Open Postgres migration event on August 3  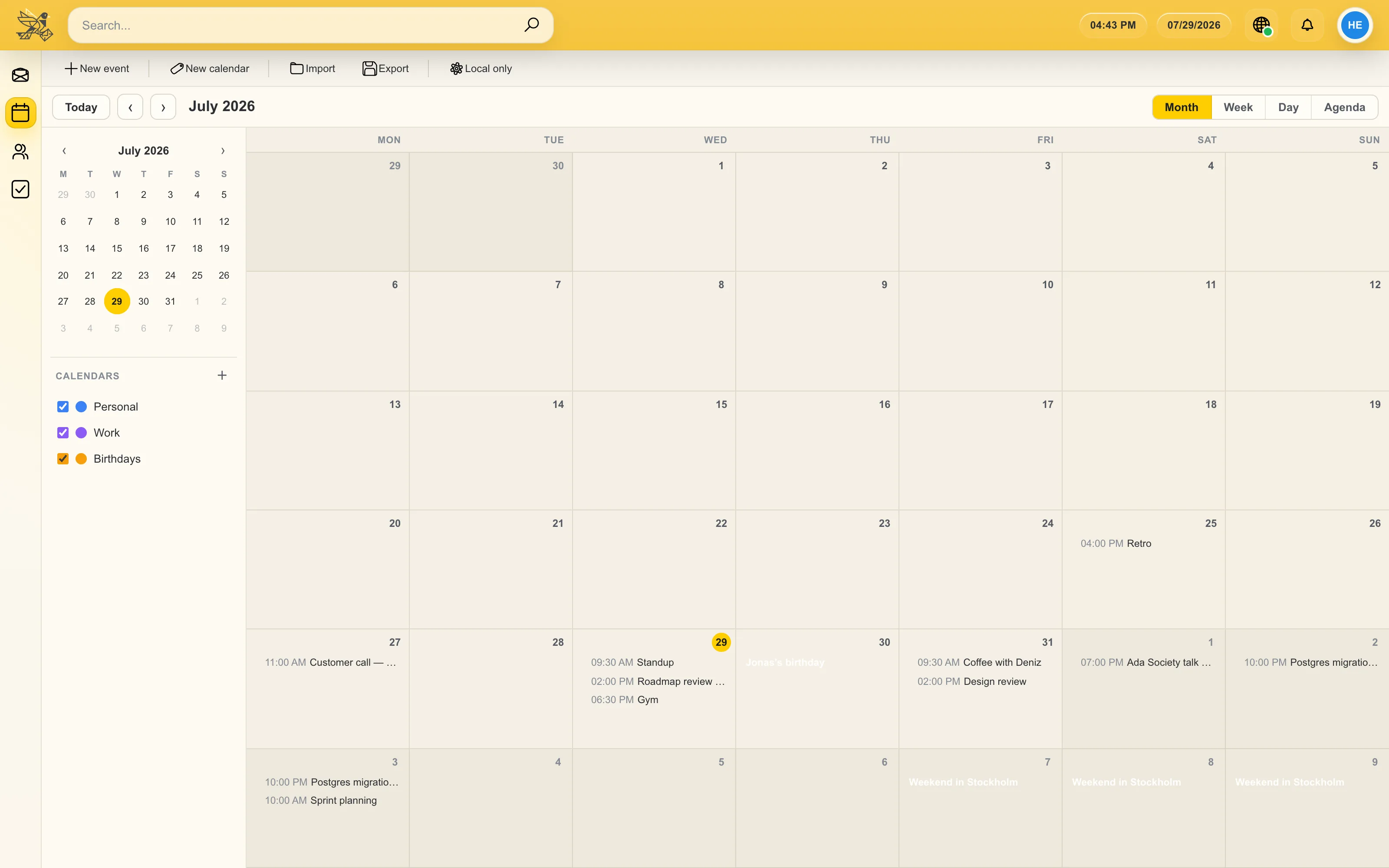(328, 782)
